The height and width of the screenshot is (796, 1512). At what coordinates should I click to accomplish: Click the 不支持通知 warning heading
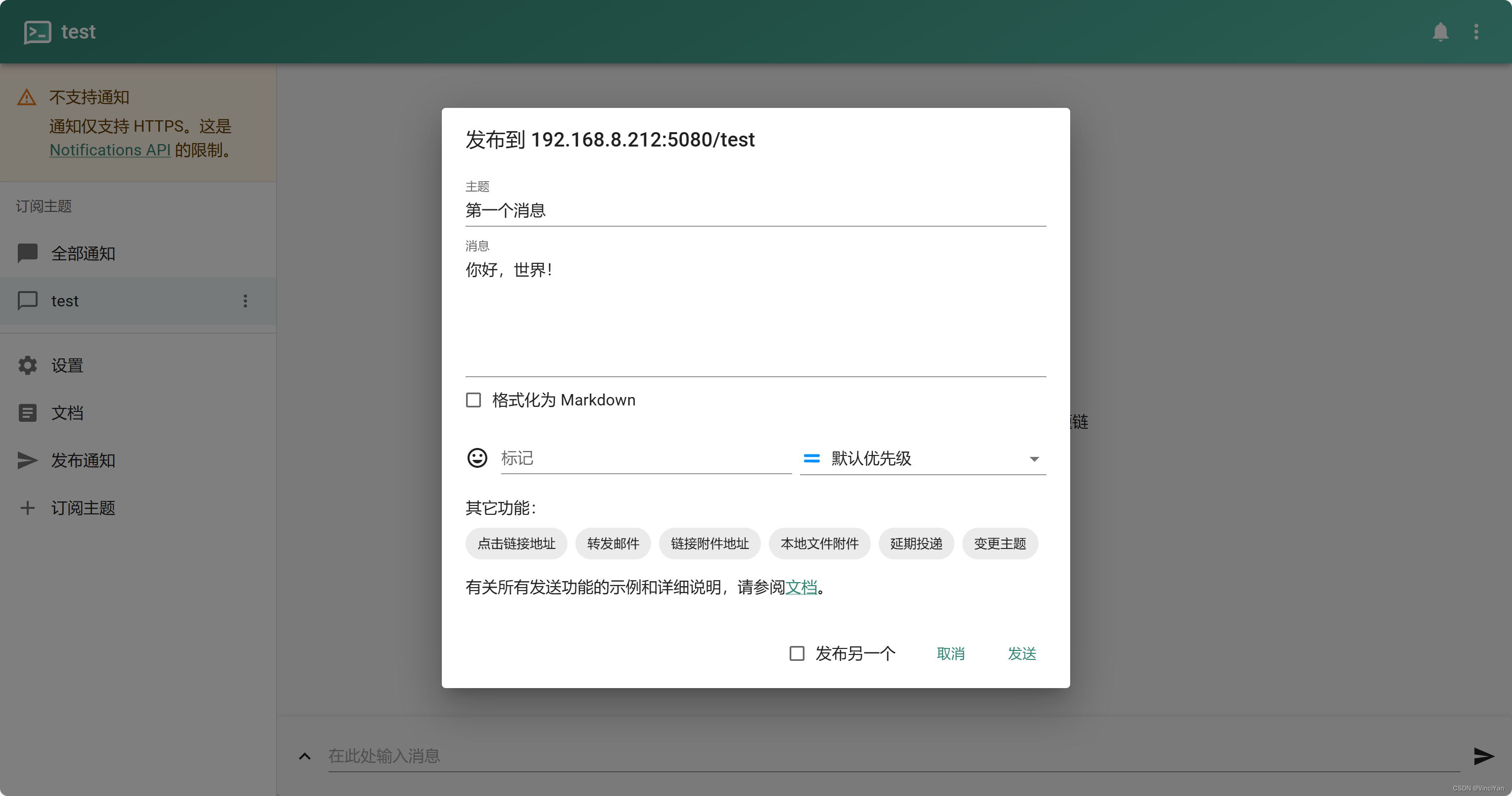pyautogui.click(x=89, y=97)
